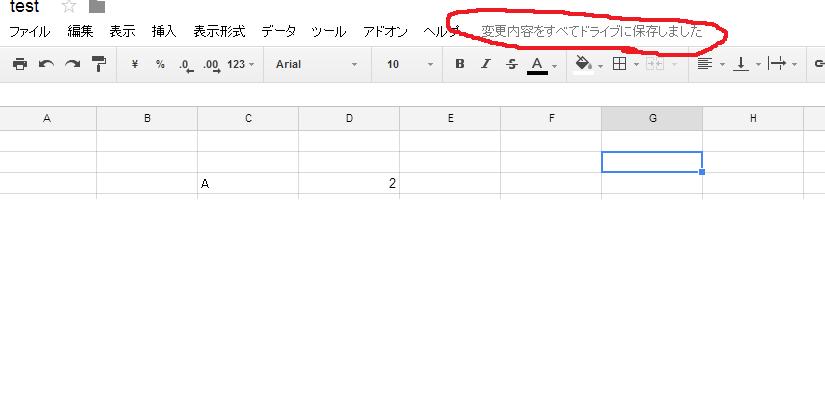Open text wrapping options
The height and width of the screenshot is (400, 825).
782,64
